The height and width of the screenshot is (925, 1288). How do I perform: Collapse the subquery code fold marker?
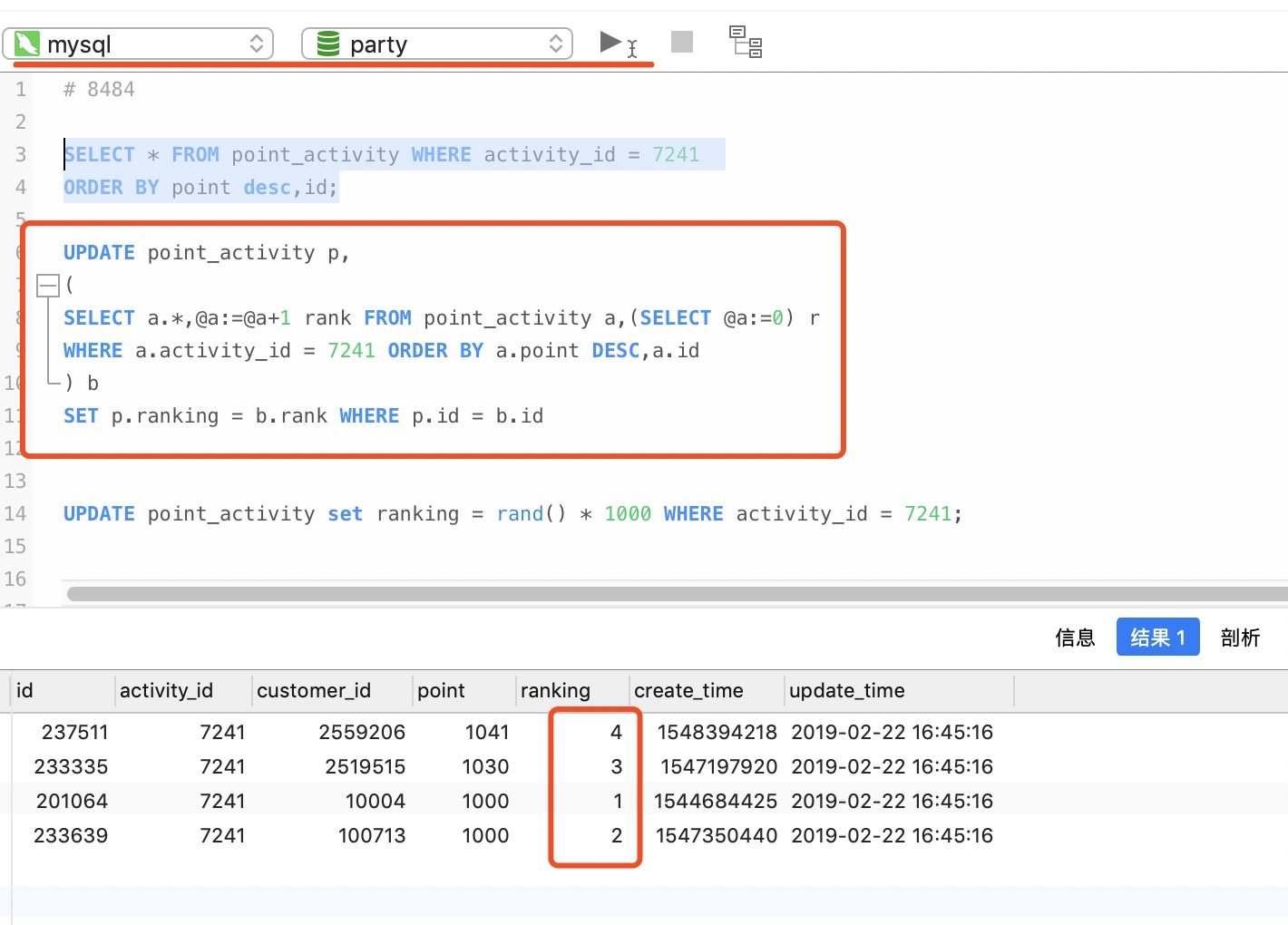pos(47,286)
